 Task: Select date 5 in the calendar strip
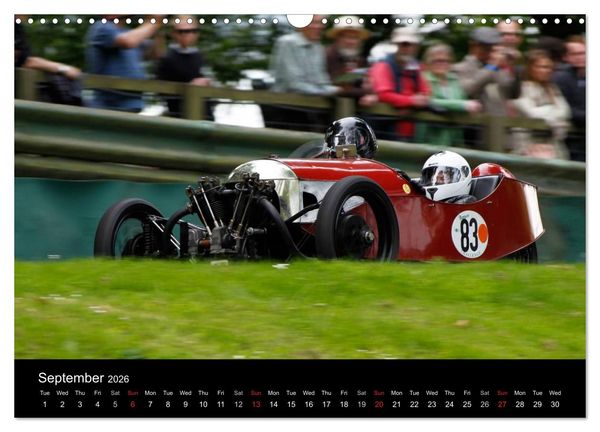coord(115,404)
